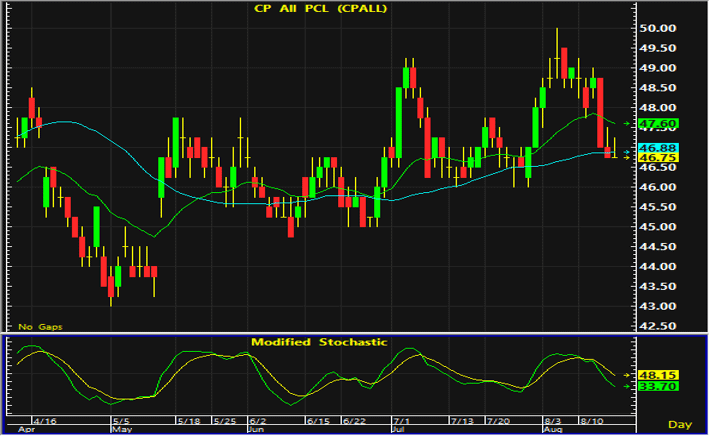
Task: Click the 5/18 date marker
Action: 189,421
